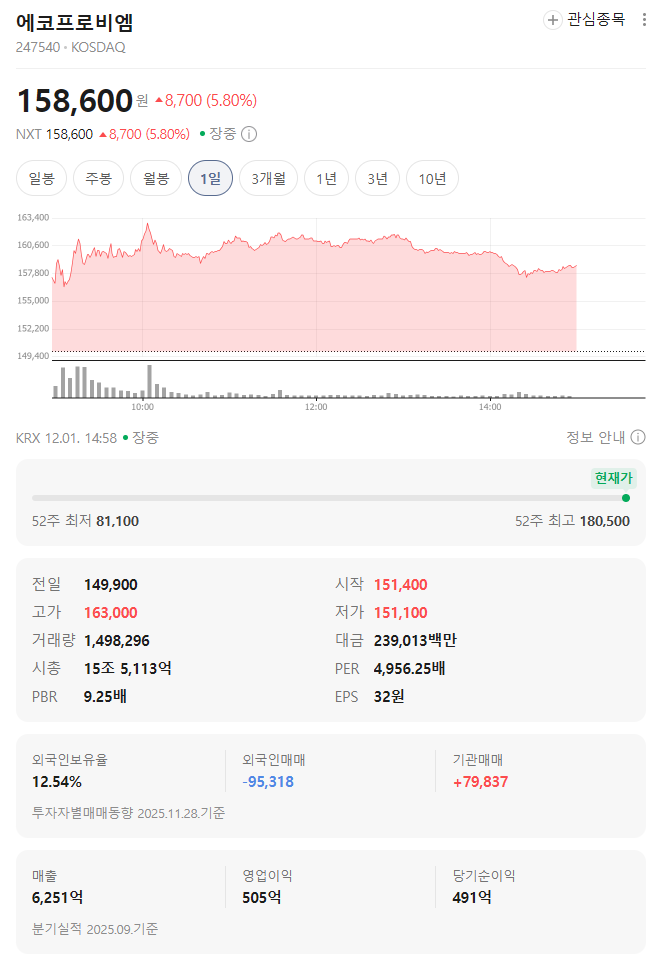Click 시작 value 151,400
The image size is (651, 958).
pyautogui.click(x=401, y=585)
